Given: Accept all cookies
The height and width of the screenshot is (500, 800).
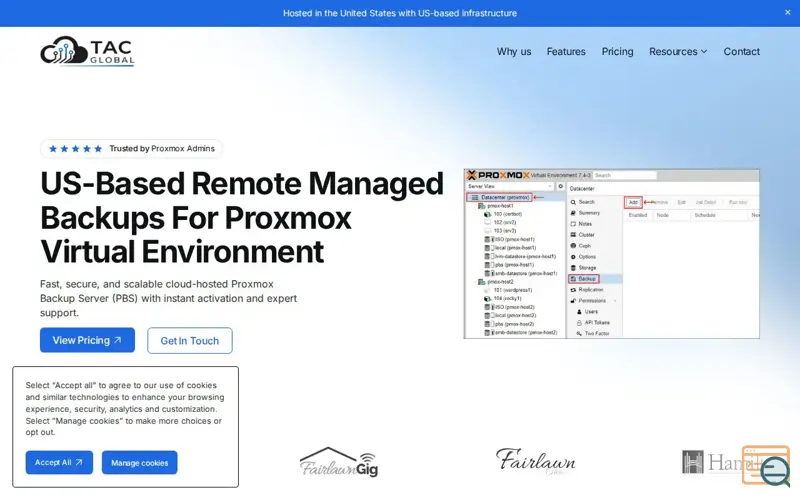Looking at the screenshot, I should [59, 462].
